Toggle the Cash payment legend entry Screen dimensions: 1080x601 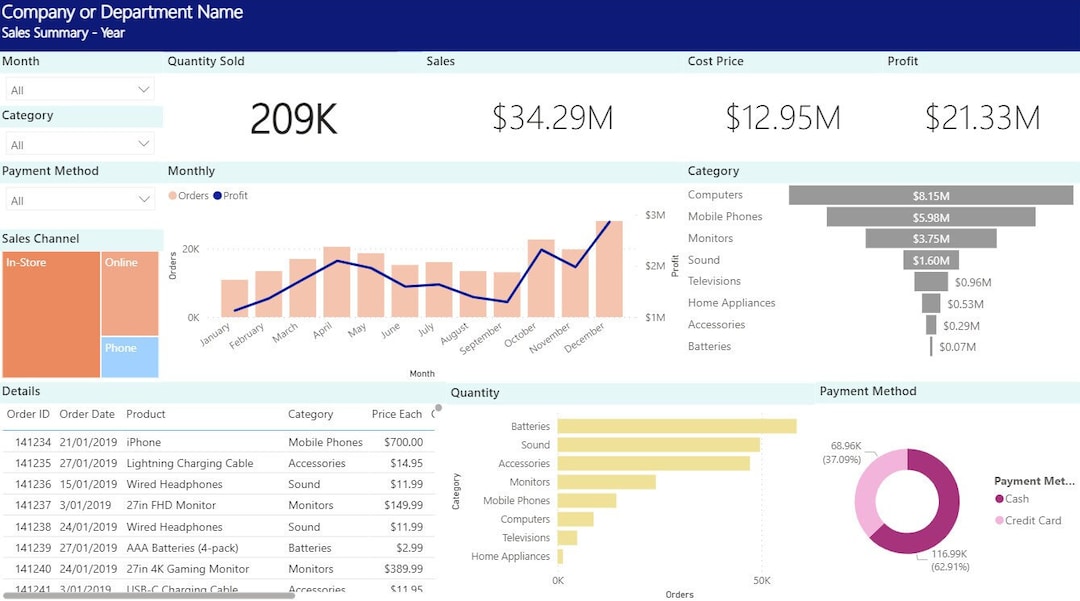pyautogui.click(x=1013, y=498)
